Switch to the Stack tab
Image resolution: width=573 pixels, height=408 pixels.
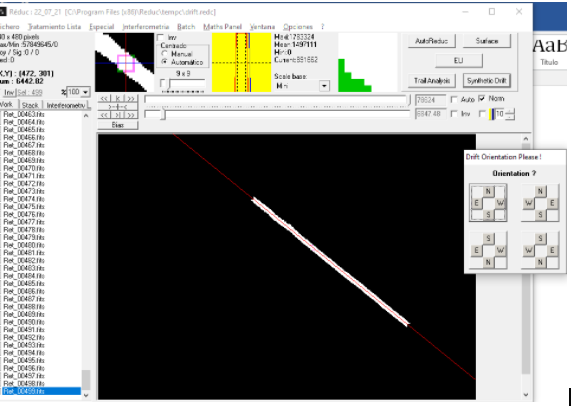[30, 105]
